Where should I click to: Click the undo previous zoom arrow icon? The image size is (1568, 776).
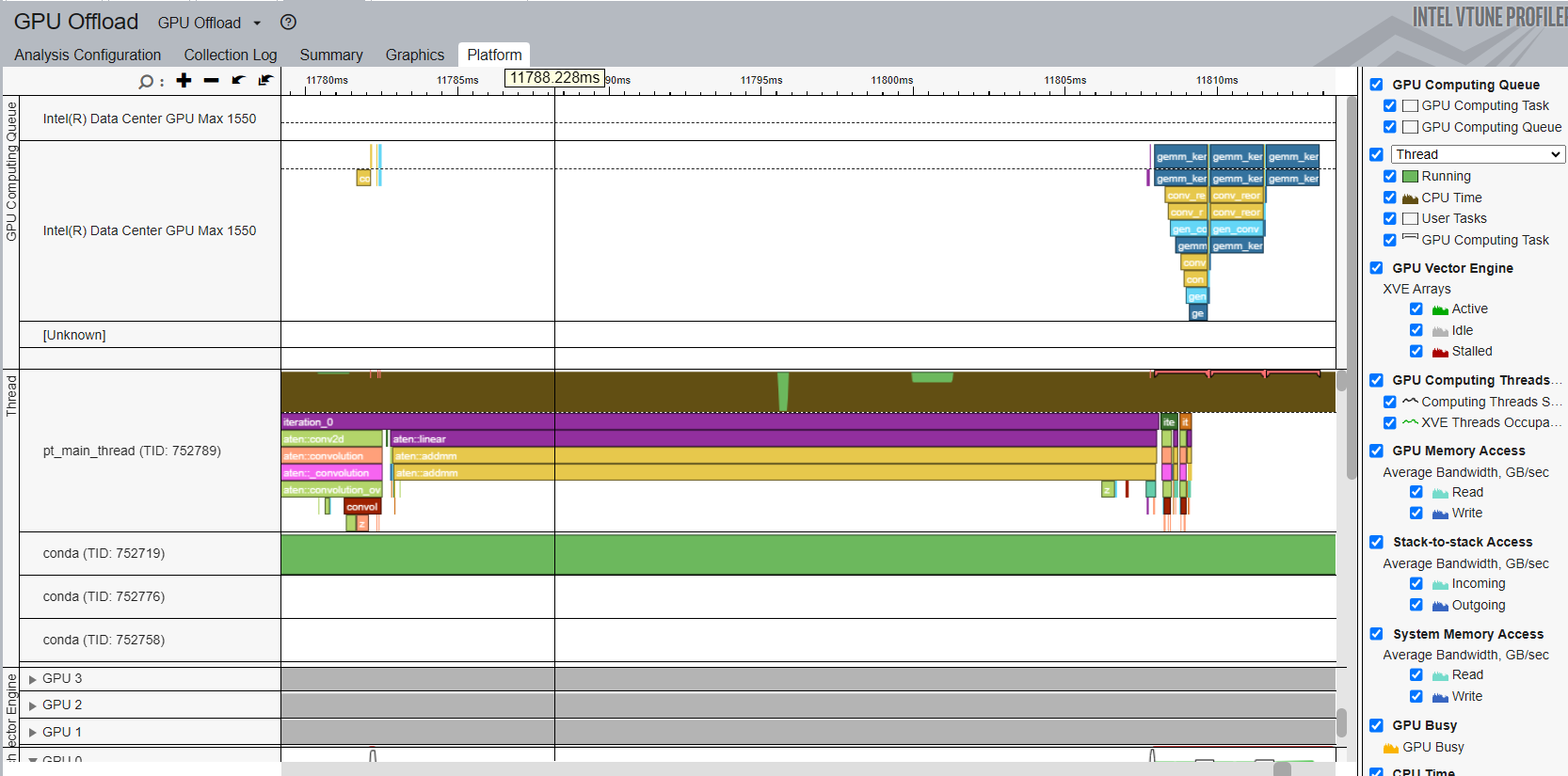click(x=238, y=81)
